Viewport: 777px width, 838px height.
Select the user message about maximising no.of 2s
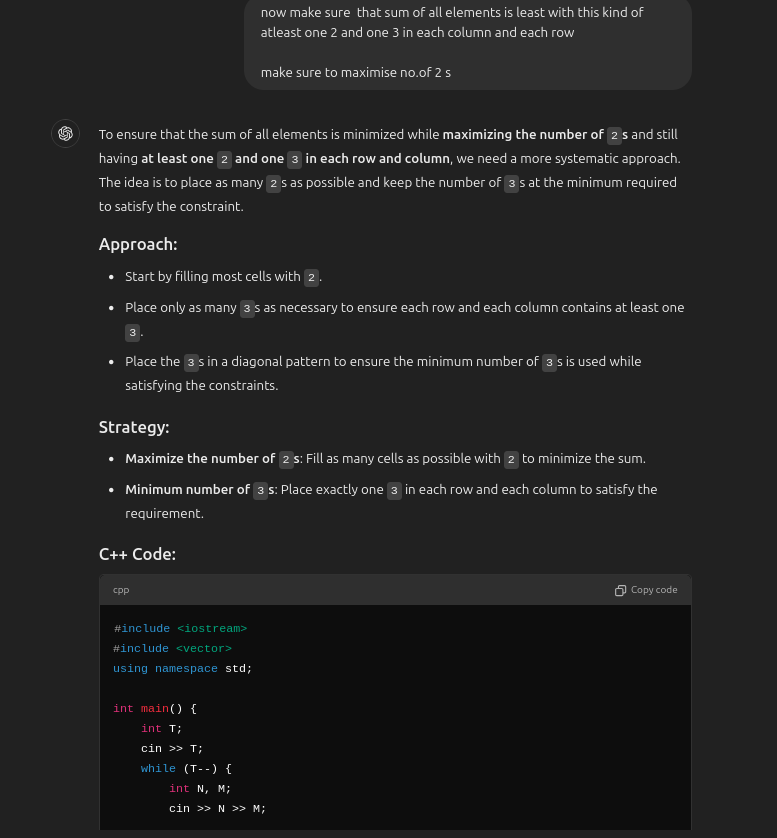[356, 72]
